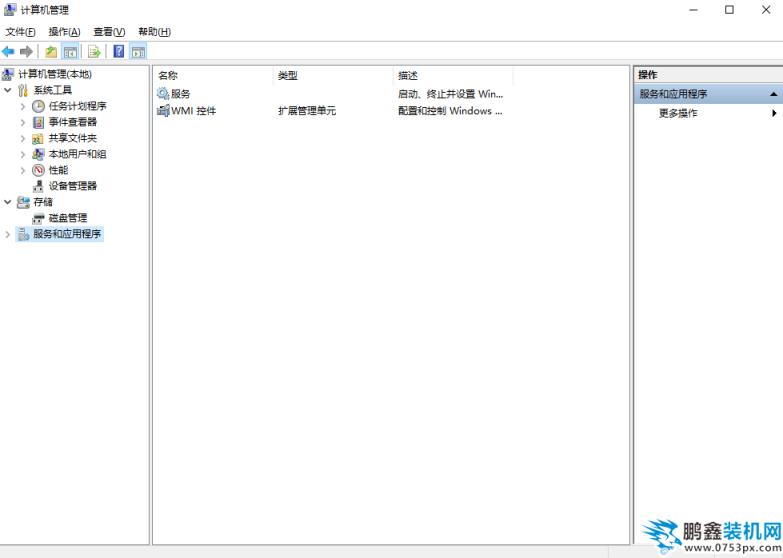The width and height of the screenshot is (783, 558).
Task: Click the Export list toolbar icon
Action: point(94,51)
